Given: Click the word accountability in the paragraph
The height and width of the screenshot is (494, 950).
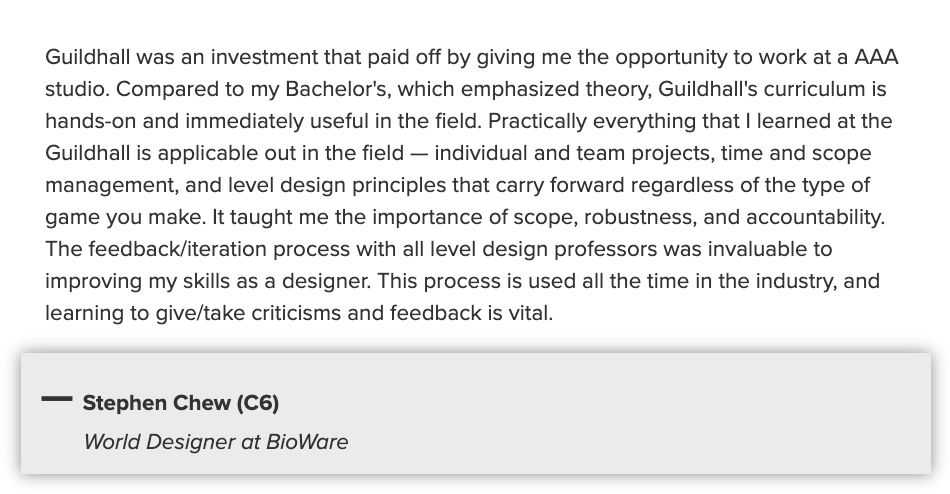Looking at the screenshot, I should pos(815,218).
